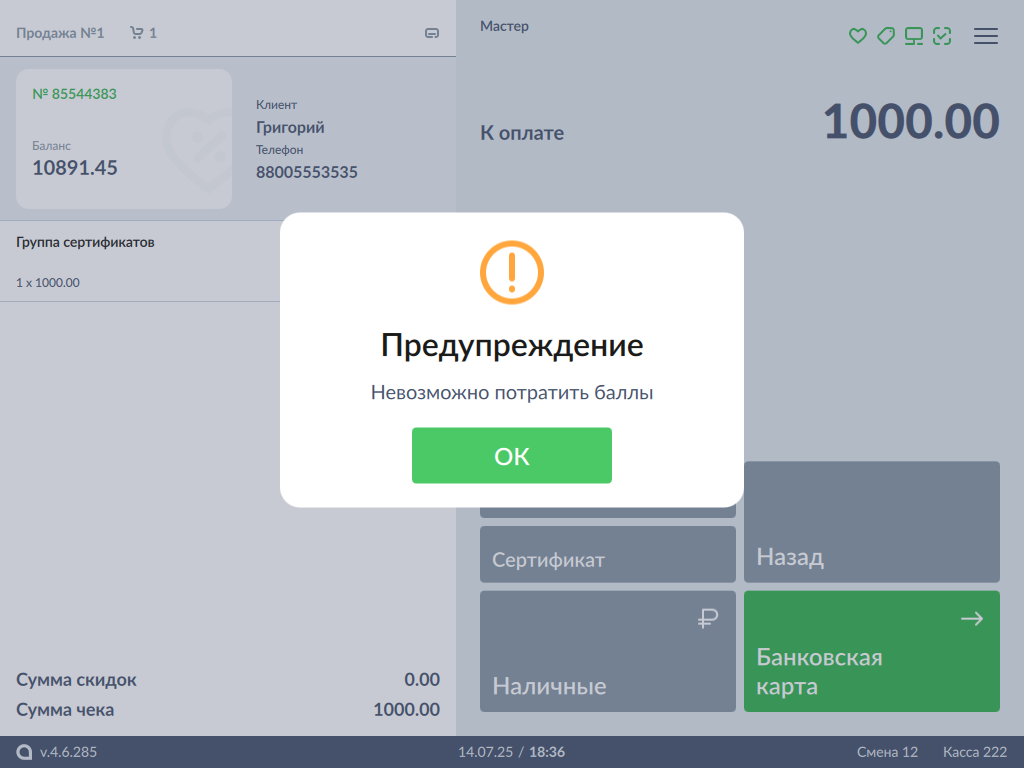This screenshot has width=1024, height=768.
Task: Click the Касса 222 status item
Action: point(974,752)
